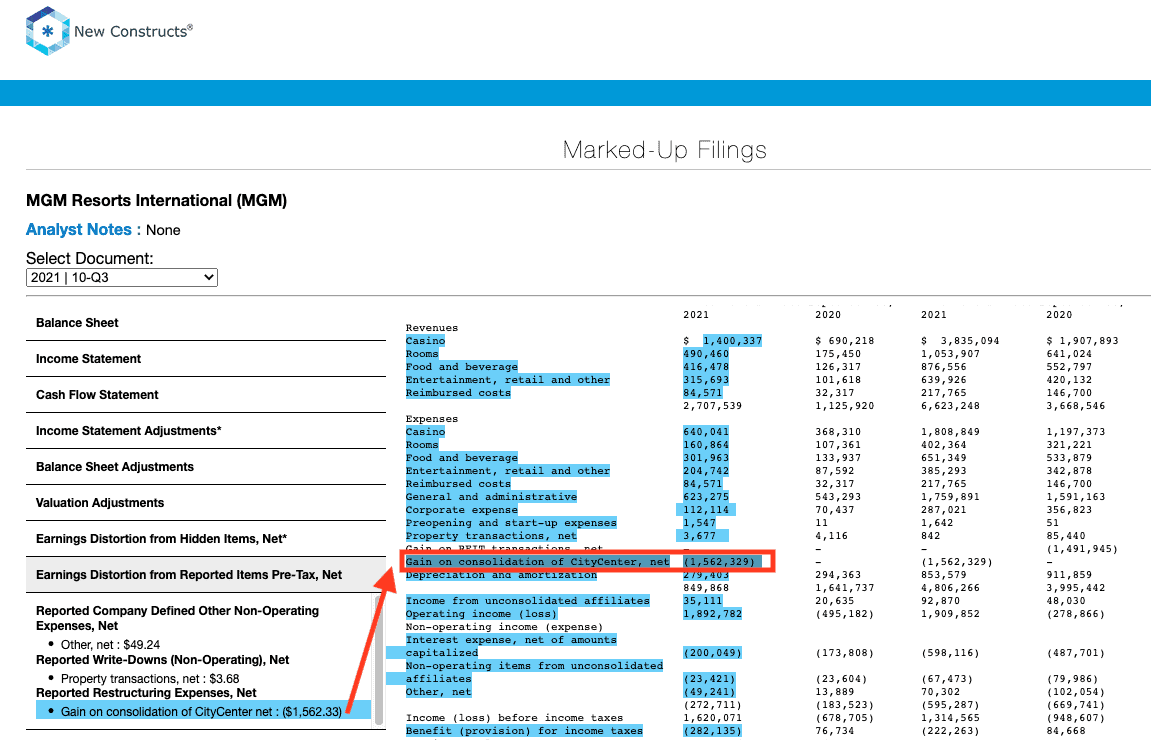The image size is (1151, 740).
Task: Click the Rooms revenue value 490,460
Action: (x=705, y=354)
